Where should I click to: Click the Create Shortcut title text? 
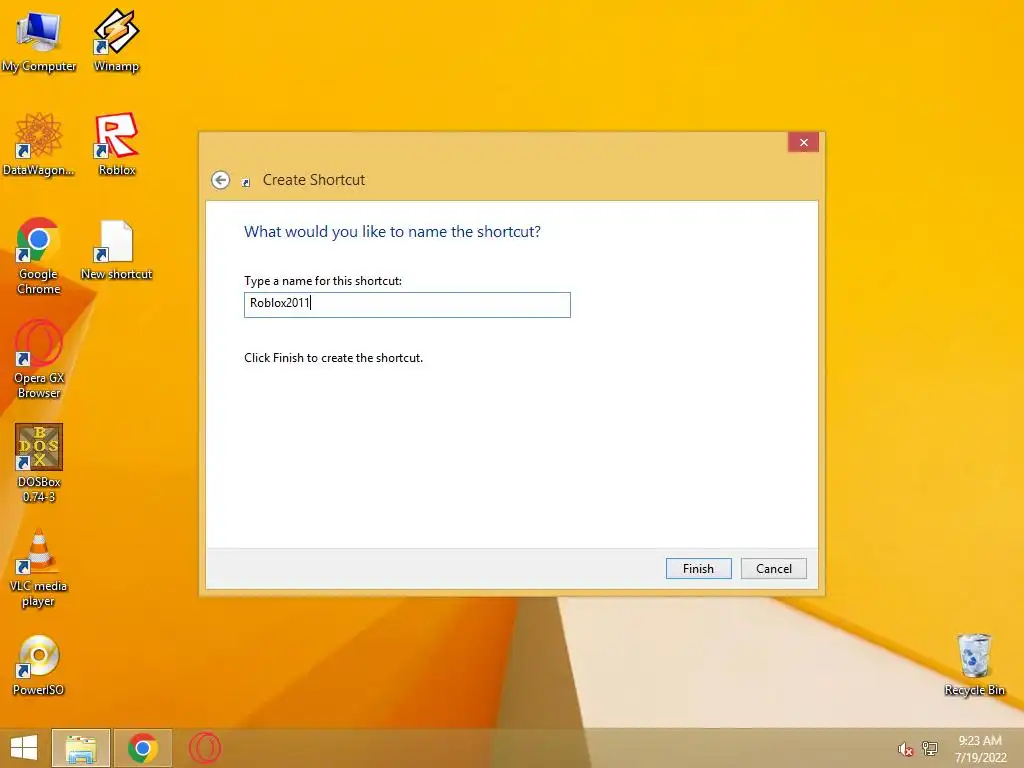(313, 180)
